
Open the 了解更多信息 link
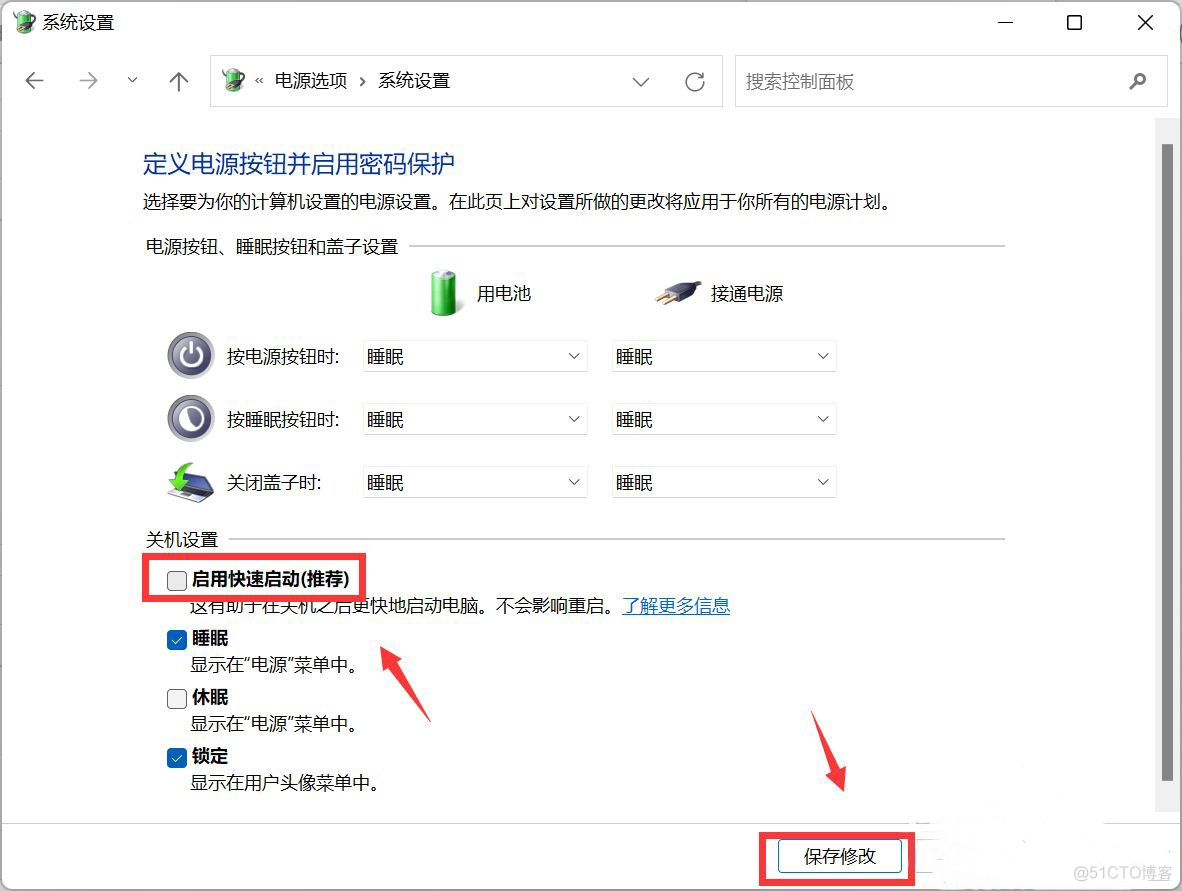pos(676,606)
